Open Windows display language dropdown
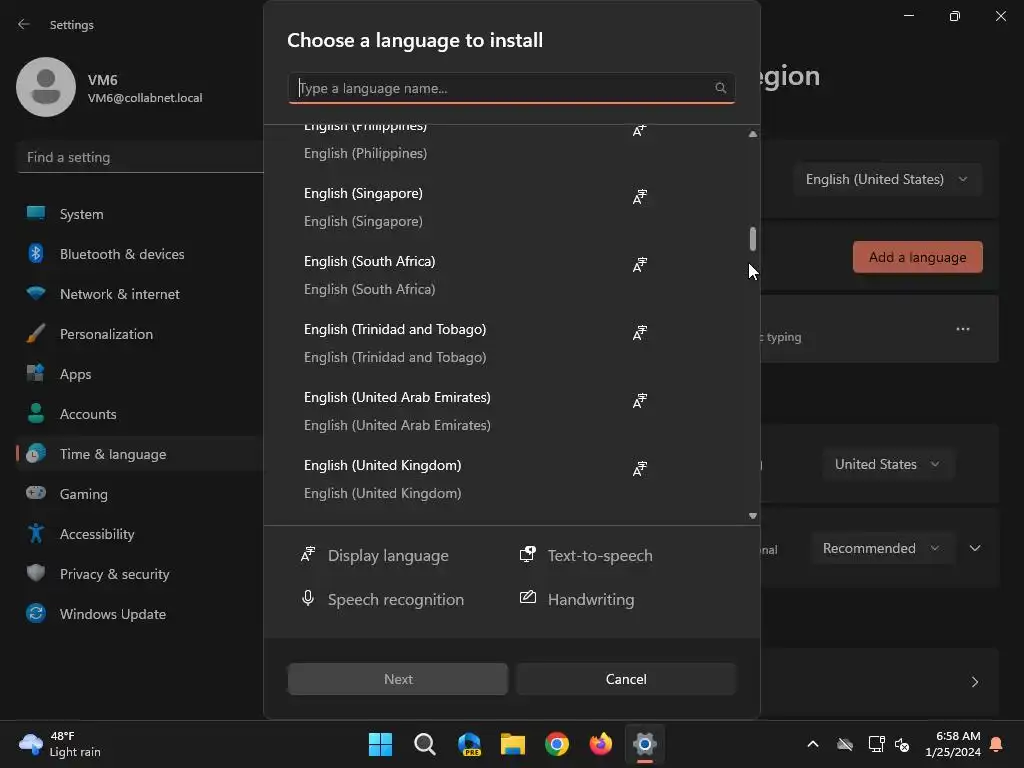The height and width of the screenshot is (768, 1024). [x=887, y=179]
